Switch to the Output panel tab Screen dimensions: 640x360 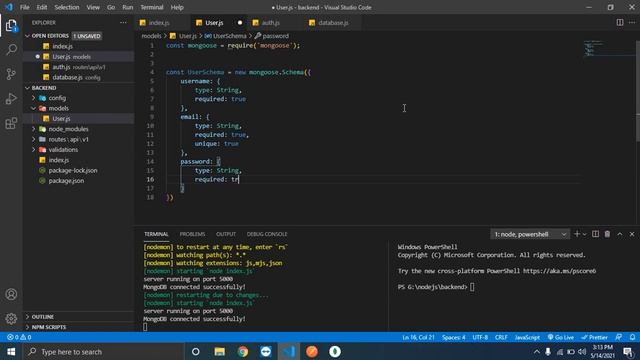(x=226, y=234)
